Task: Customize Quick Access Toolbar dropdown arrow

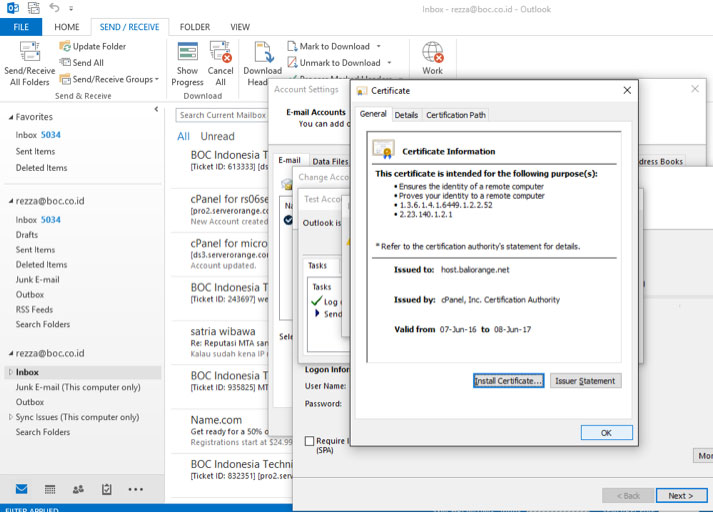Action: [71, 8]
